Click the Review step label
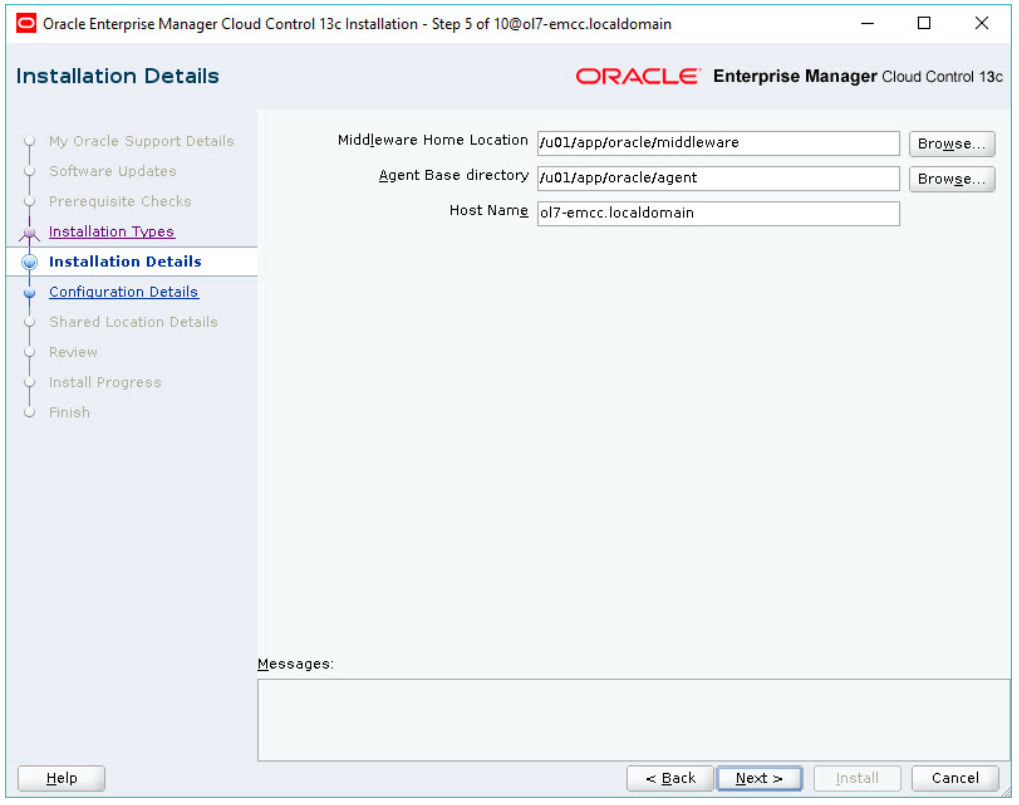 tap(73, 352)
